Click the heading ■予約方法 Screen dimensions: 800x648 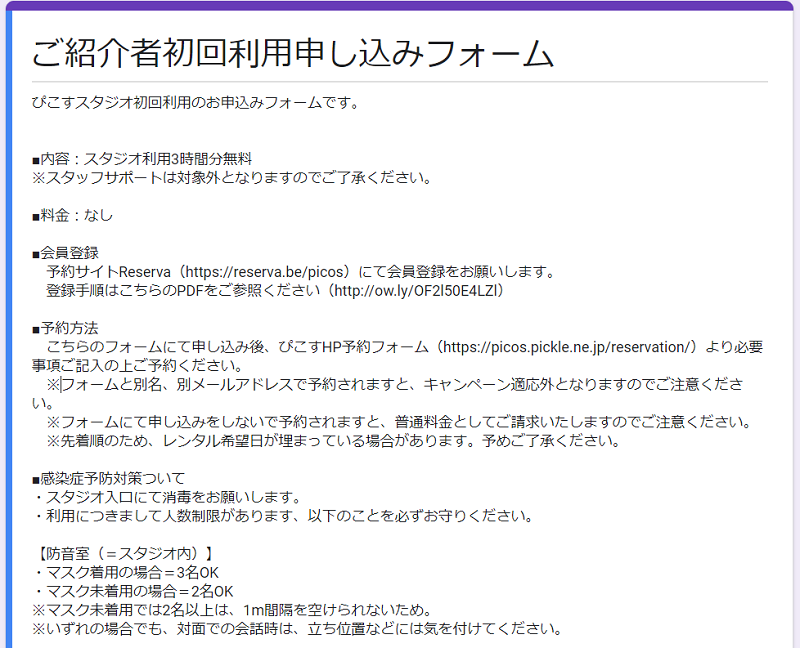click(x=65, y=328)
